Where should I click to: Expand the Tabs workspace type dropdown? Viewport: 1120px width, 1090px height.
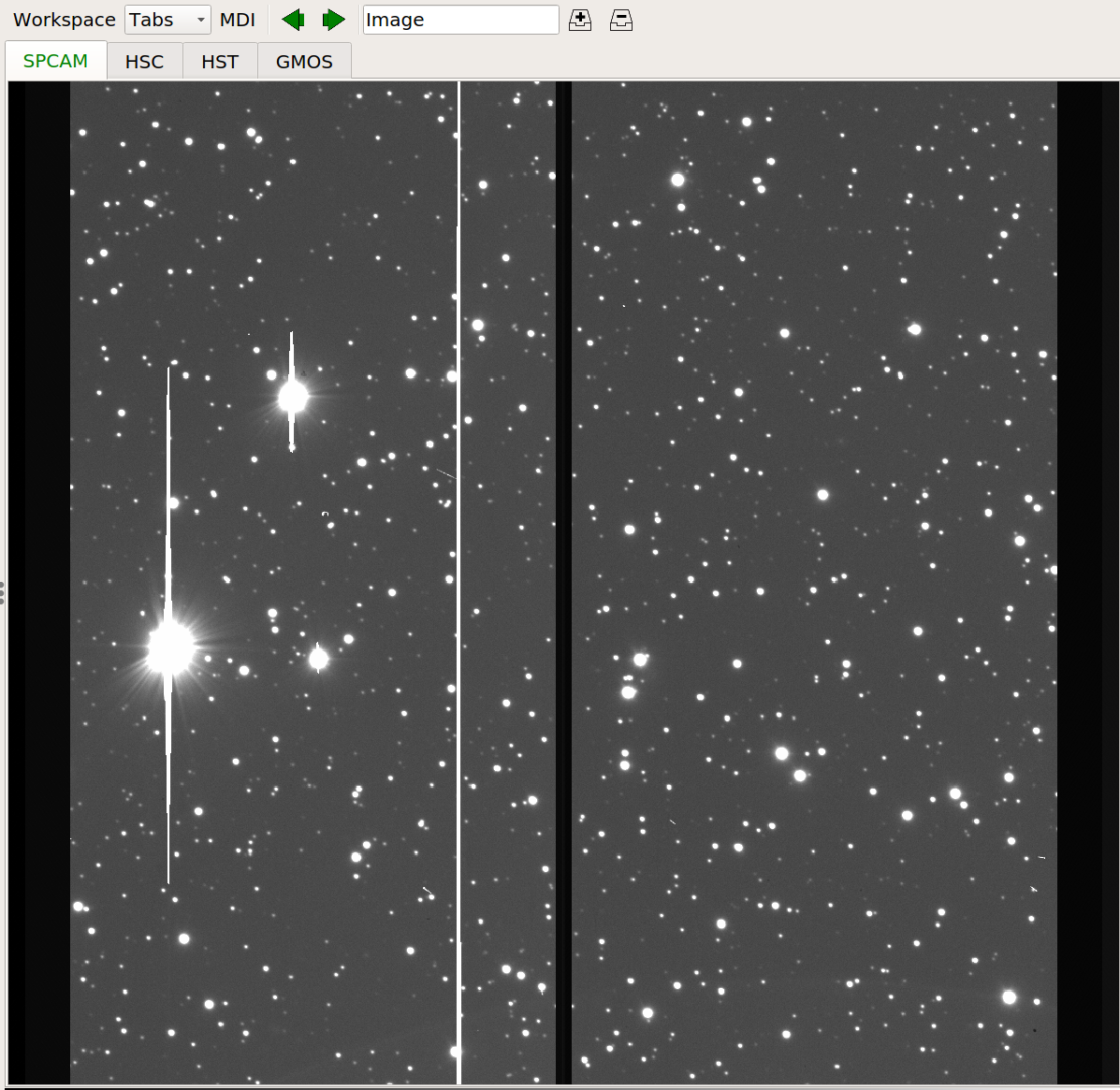[x=167, y=20]
